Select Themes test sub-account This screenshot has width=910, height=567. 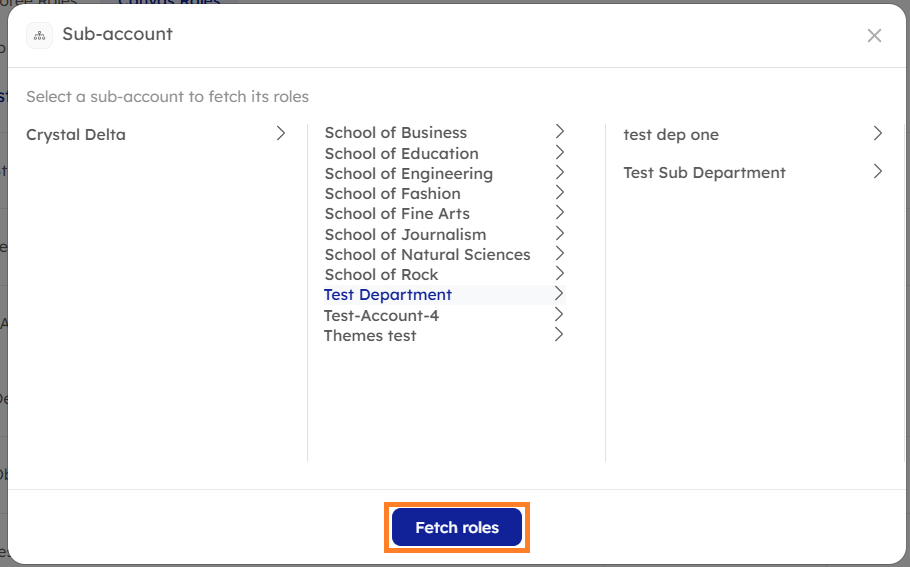pos(370,336)
